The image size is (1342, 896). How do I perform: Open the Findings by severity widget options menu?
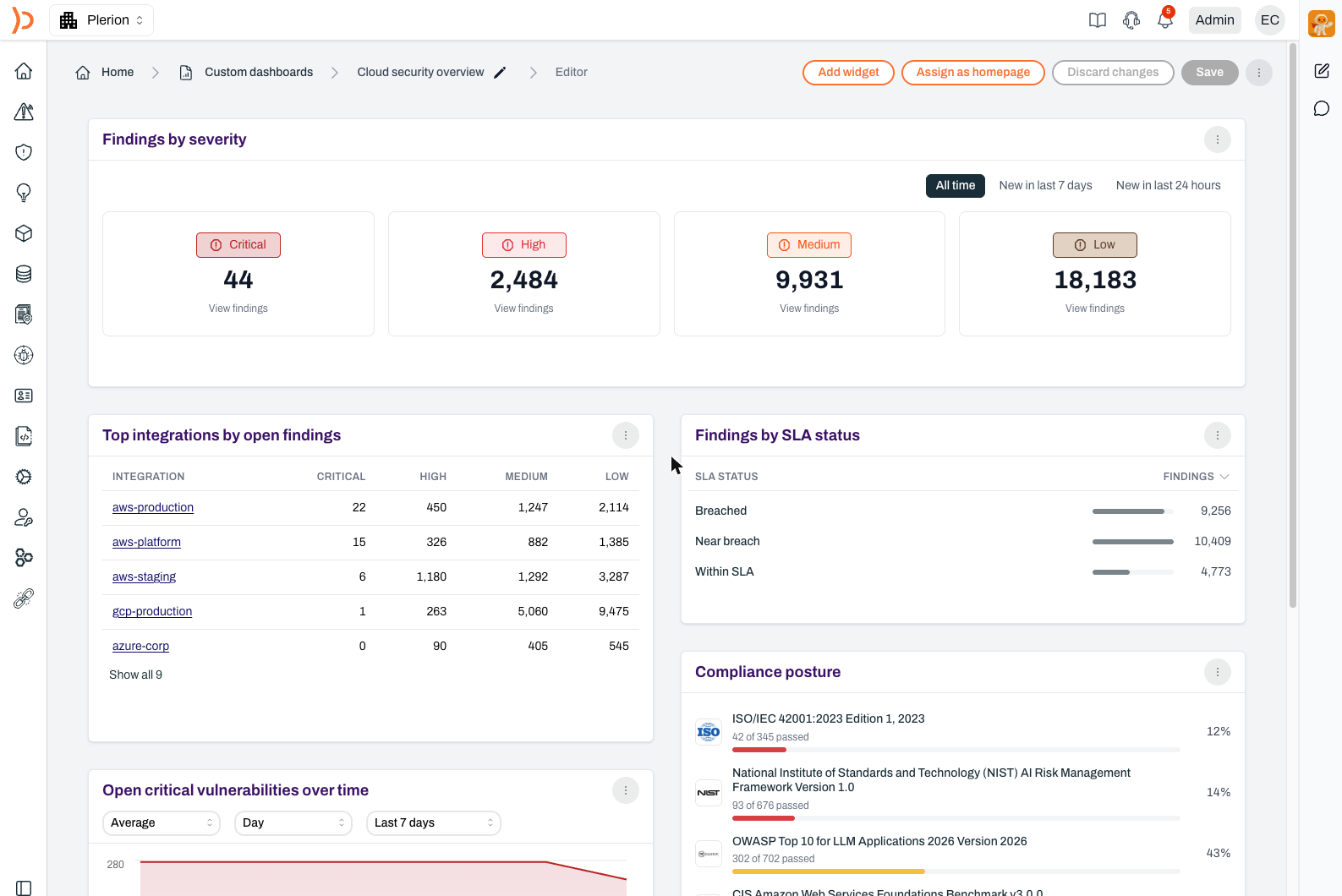[x=1217, y=139]
